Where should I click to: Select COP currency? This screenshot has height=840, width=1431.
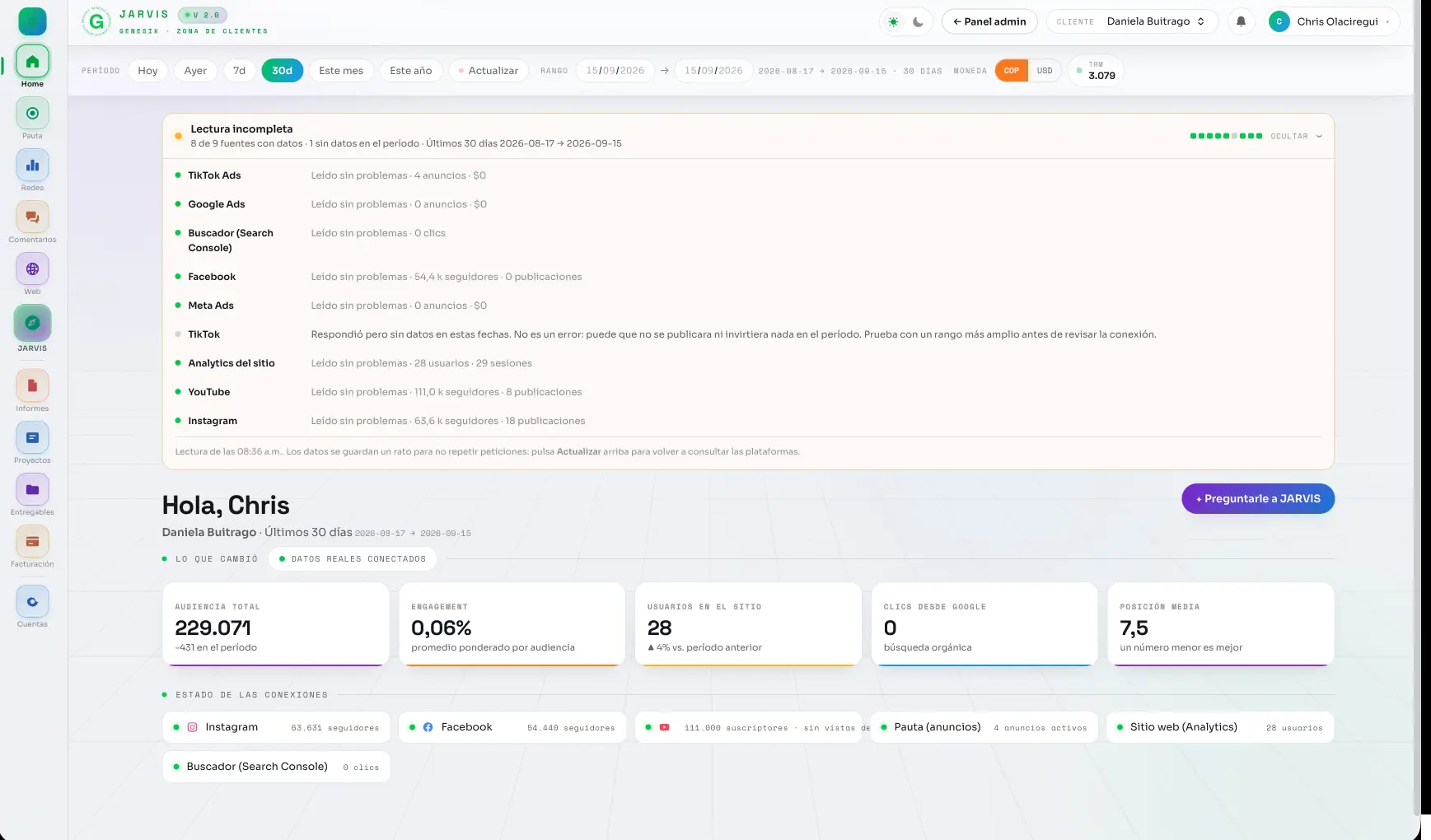click(x=1011, y=71)
